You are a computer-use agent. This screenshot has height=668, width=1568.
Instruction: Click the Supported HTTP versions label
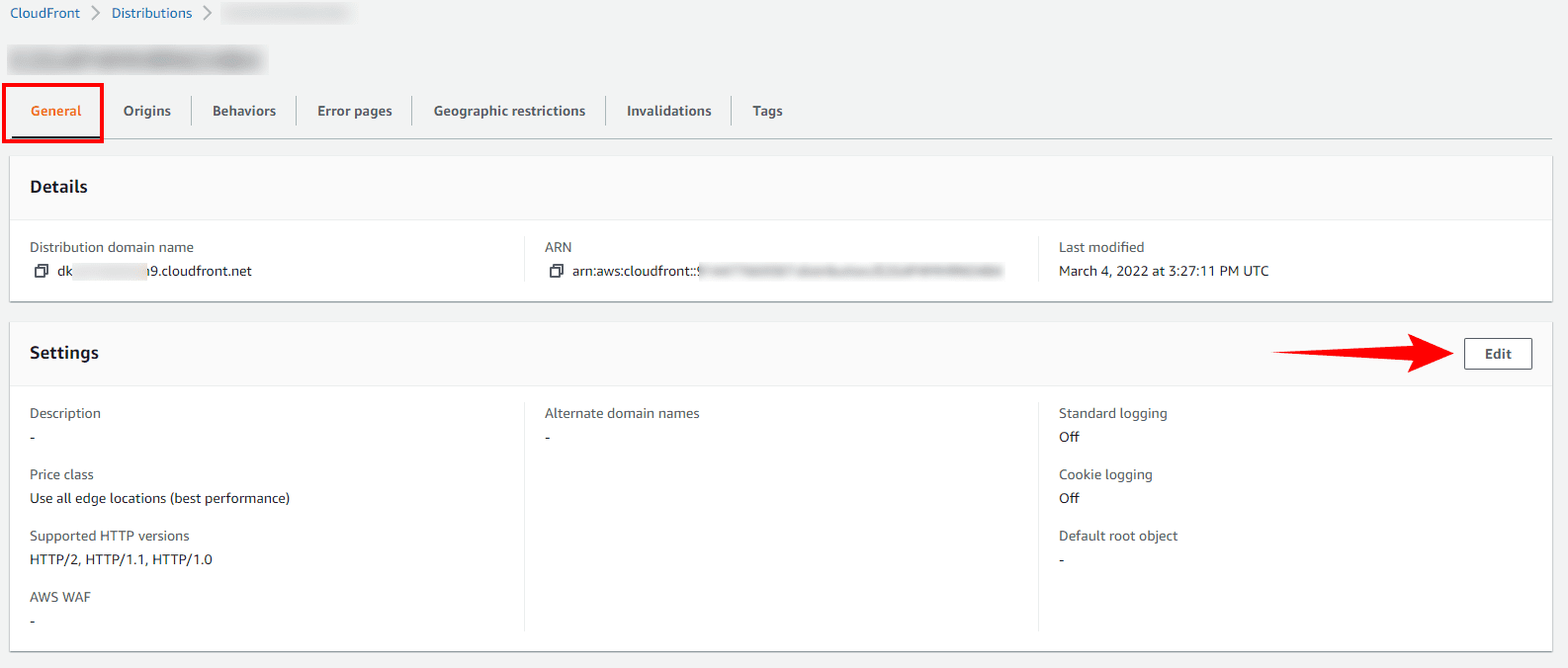coord(110,536)
